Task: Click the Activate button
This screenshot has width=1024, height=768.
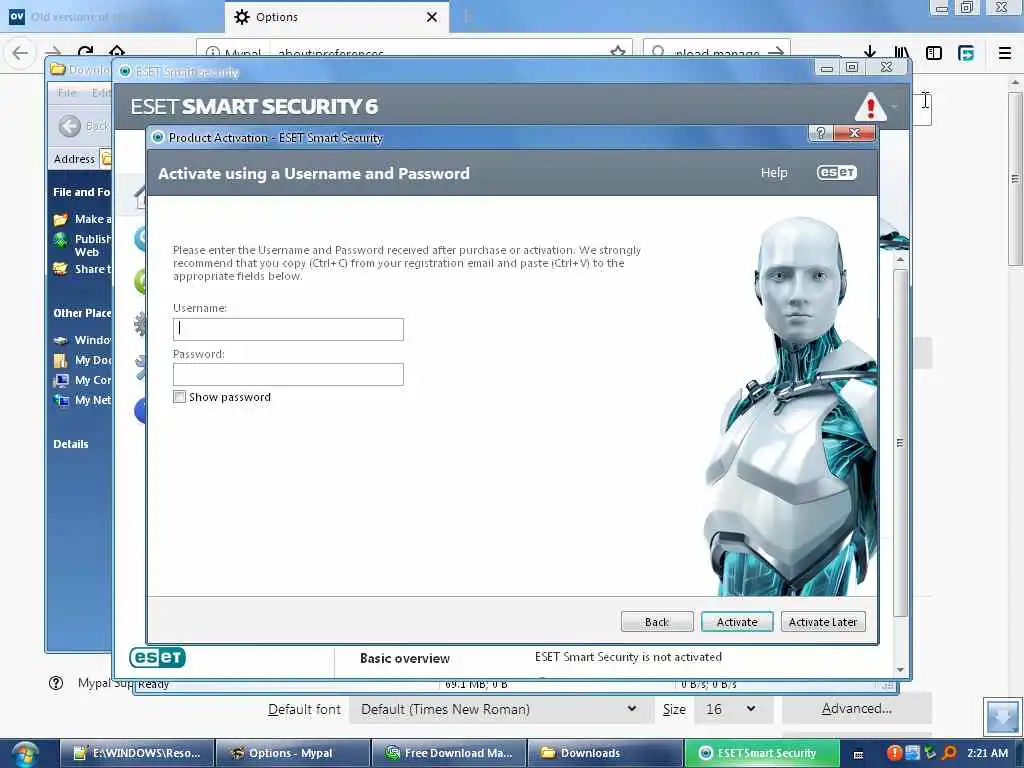Action: tap(737, 622)
